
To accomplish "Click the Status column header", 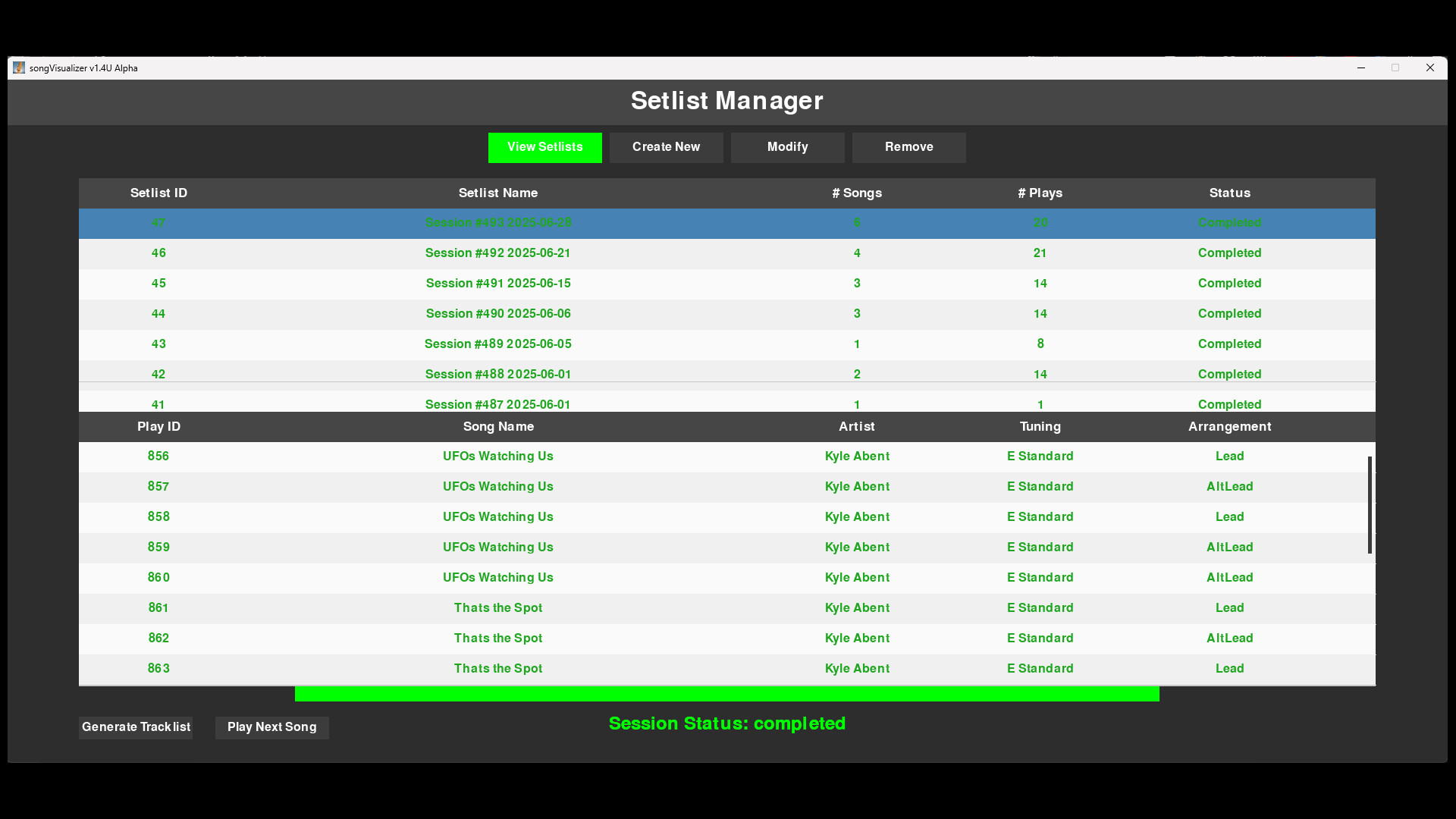I will [x=1229, y=193].
